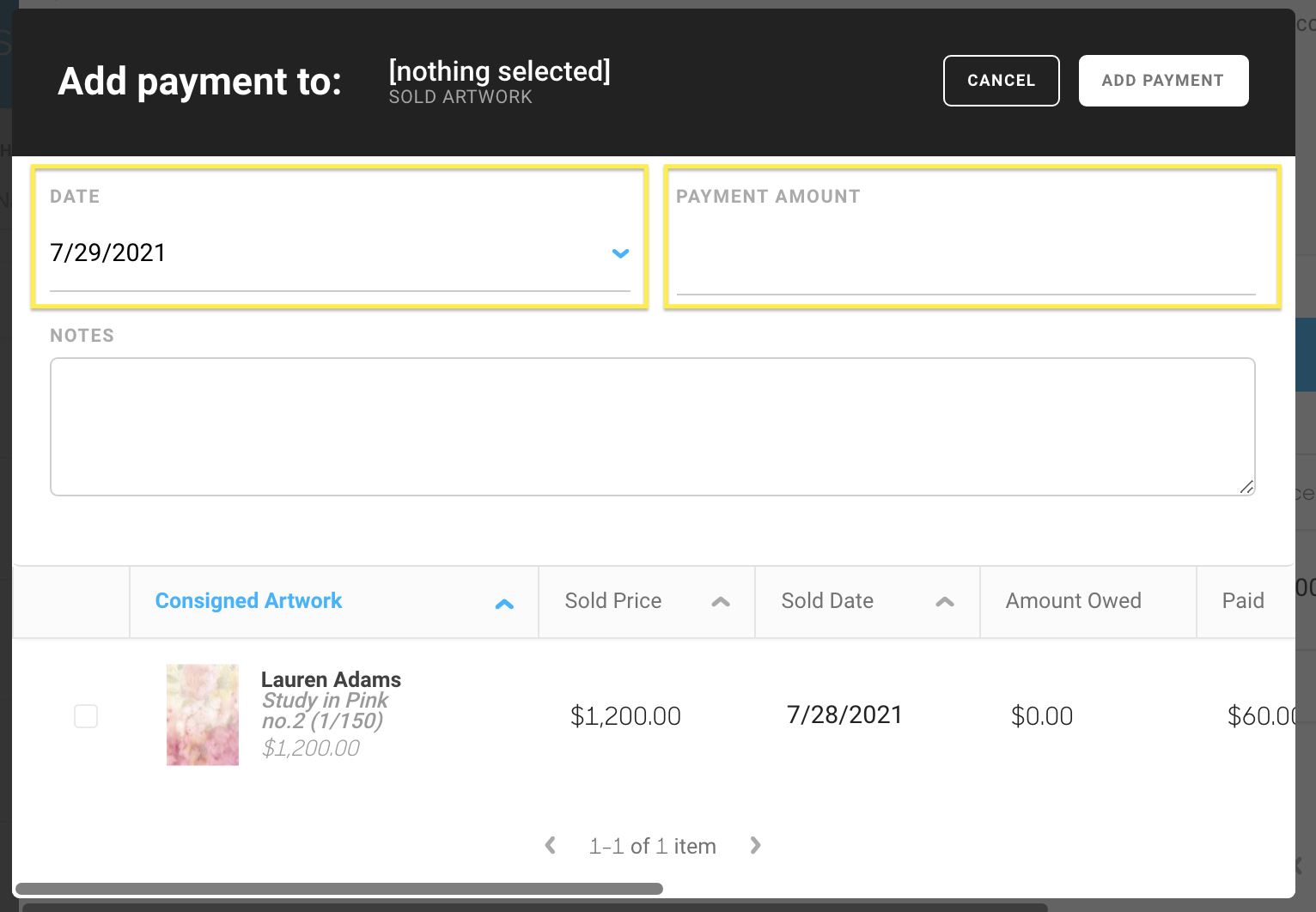Click the Paid column header
The image size is (1316, 912).
click(1243, 601)
